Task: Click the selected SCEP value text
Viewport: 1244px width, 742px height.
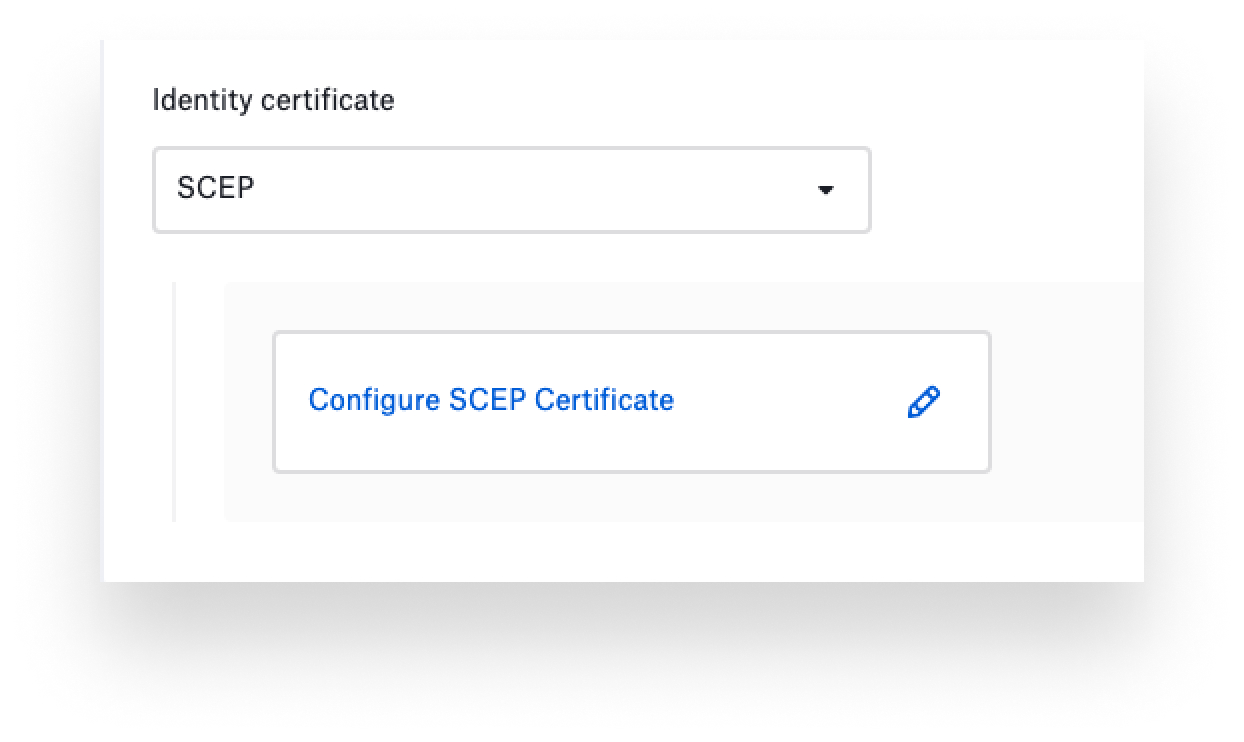Action: [215, 189]
